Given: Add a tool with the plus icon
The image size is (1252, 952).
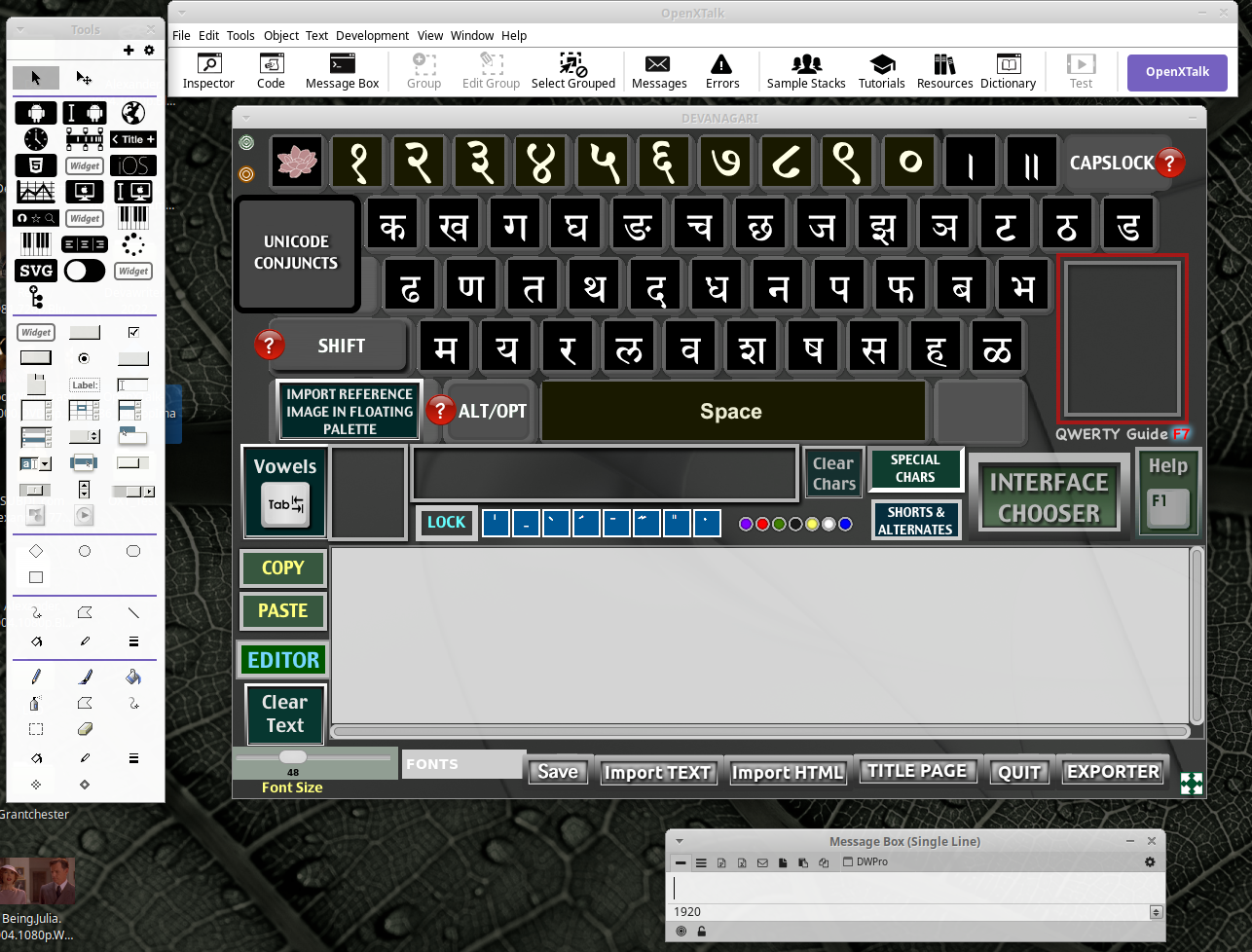Looking at the screenshot, I should click(129, 50).
